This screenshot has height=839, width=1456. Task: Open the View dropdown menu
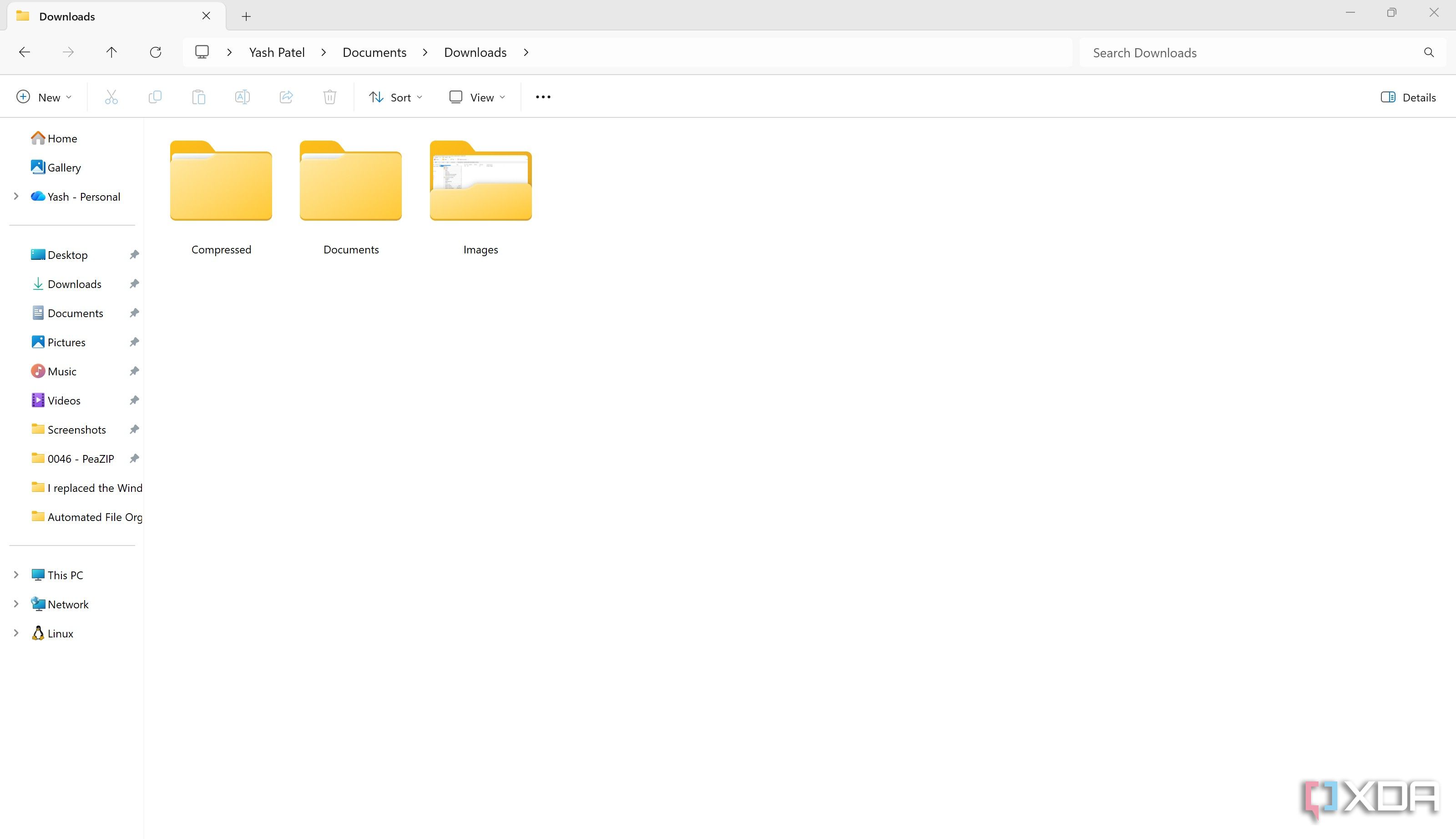pyautogui.click(x=478, y=97)
